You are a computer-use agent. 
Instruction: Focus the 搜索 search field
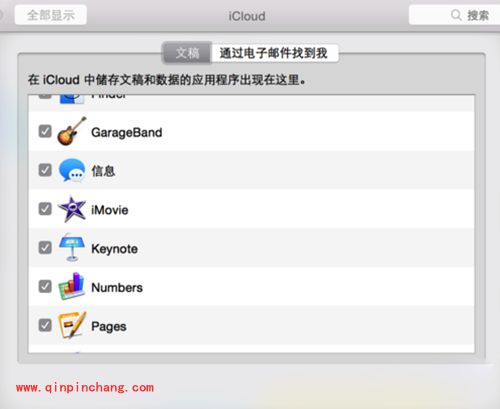pos(455,15)
